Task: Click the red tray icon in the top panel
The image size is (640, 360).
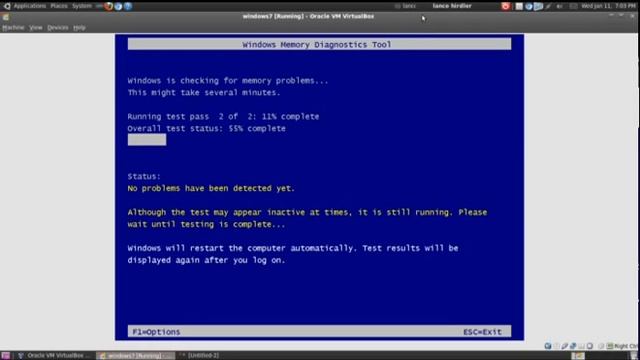Action: pyautogui.click(x=505, y=6)
